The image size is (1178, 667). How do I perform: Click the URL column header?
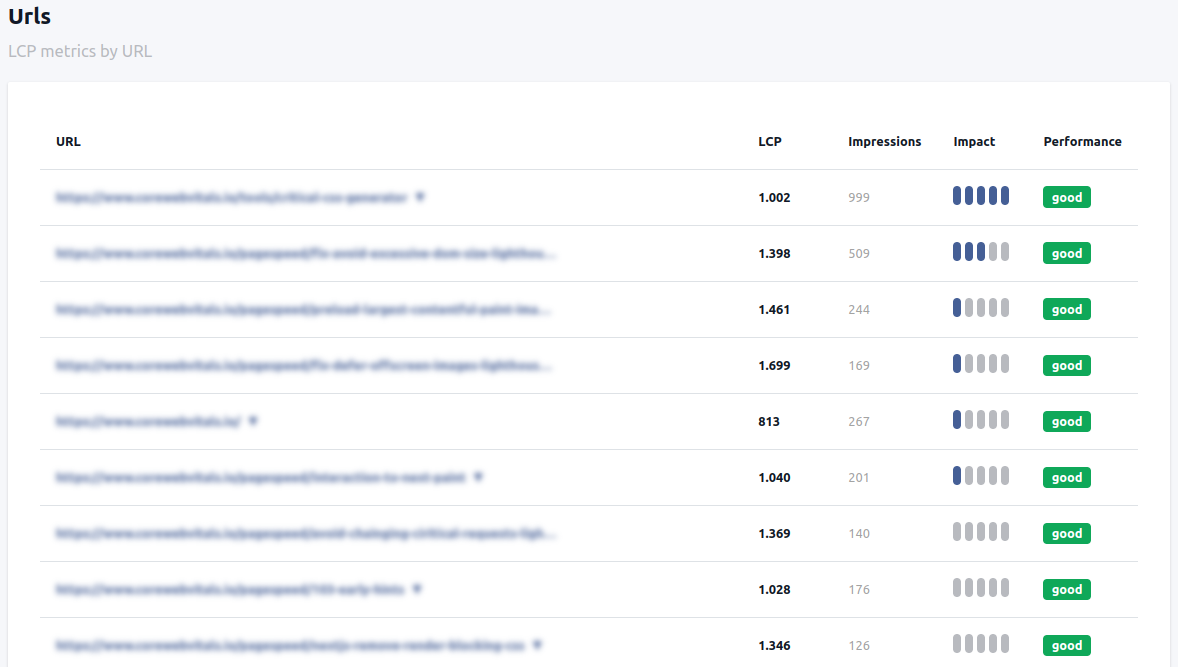click(x=68, y=142)
